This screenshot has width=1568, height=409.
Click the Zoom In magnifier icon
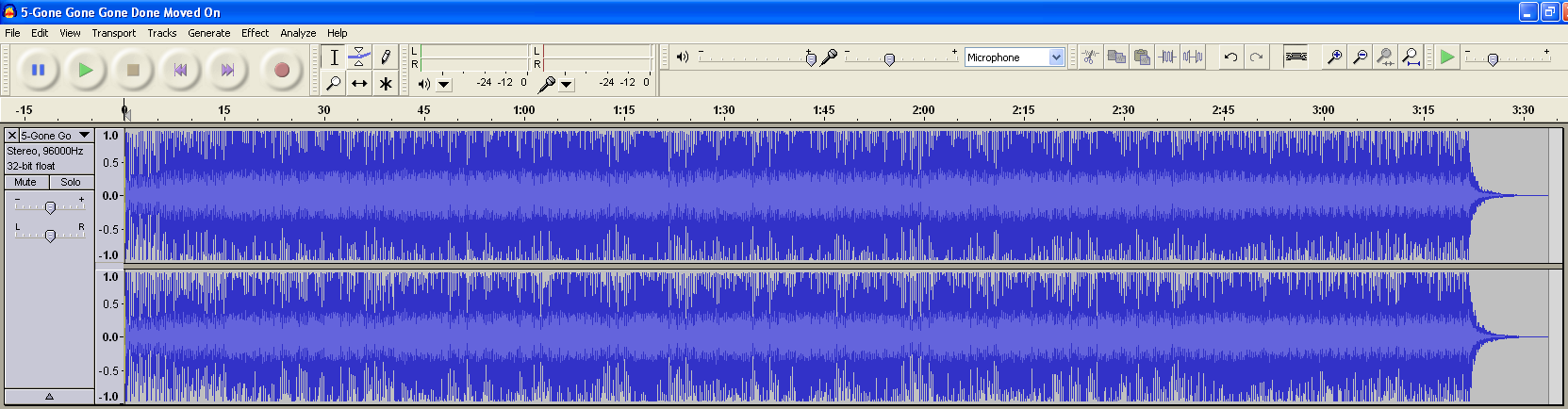point(1334,57)
